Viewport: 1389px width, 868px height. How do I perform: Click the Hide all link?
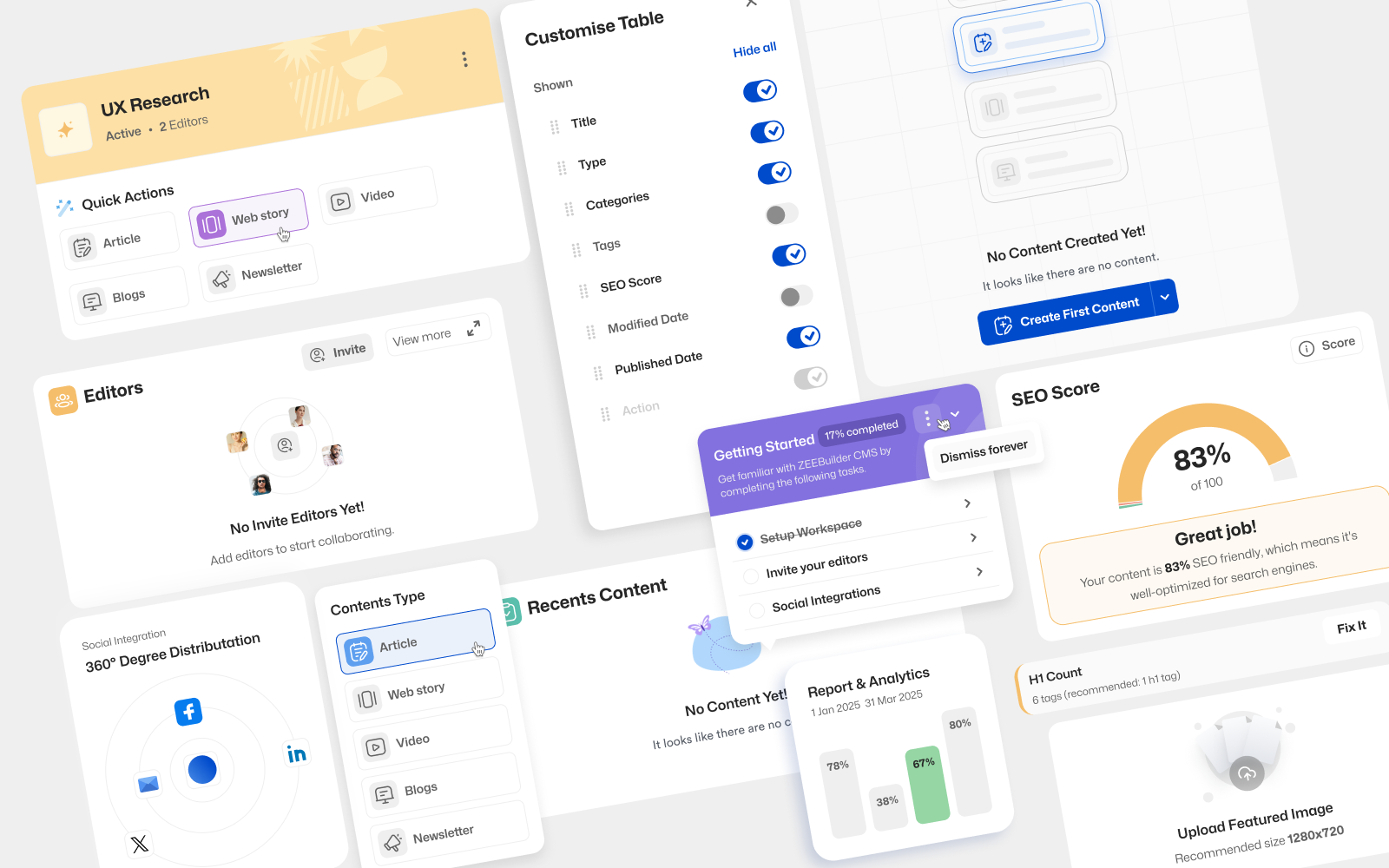click(x=754, y=49)
